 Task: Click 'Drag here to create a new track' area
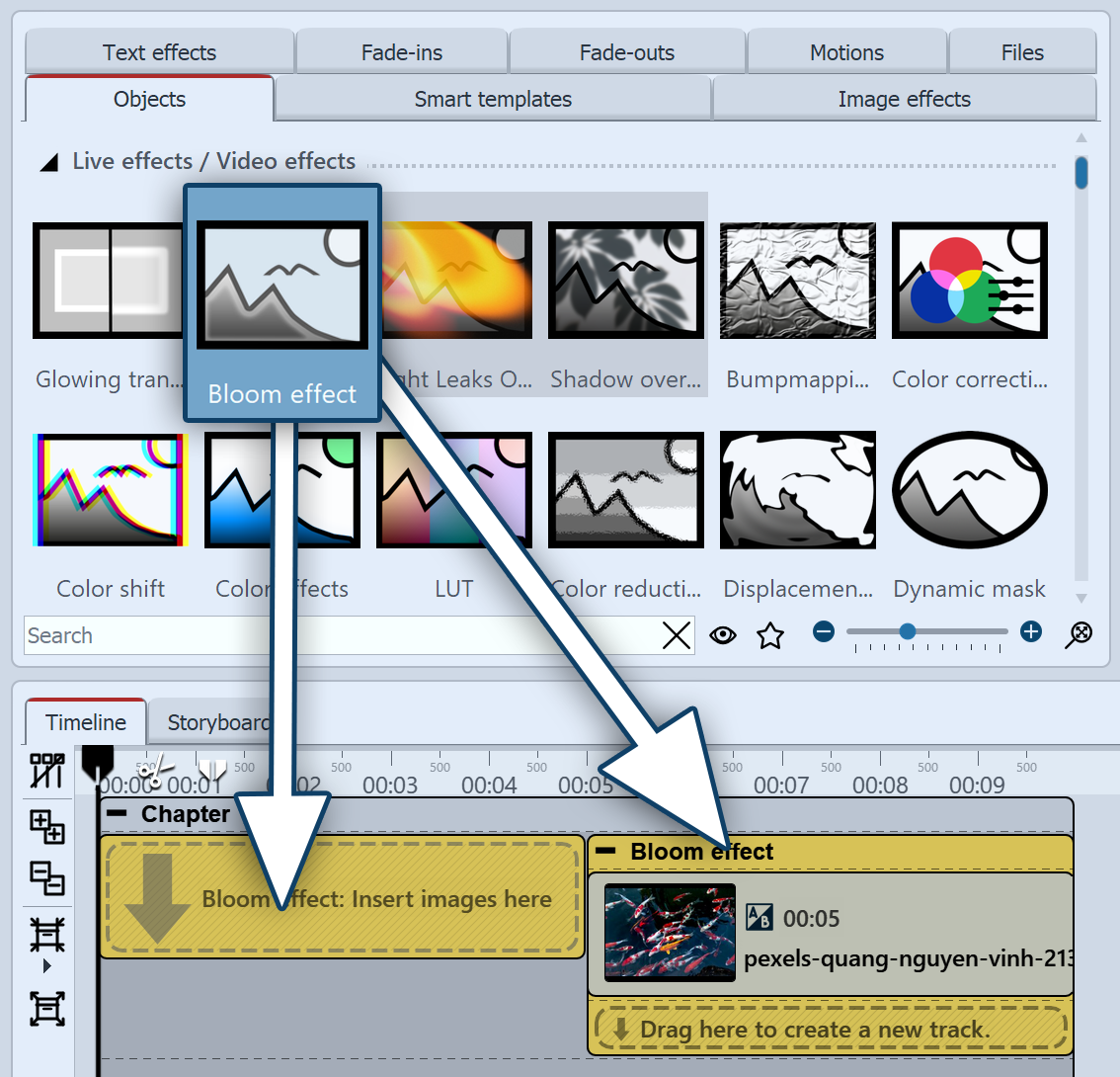click(x=830, y=1030)
